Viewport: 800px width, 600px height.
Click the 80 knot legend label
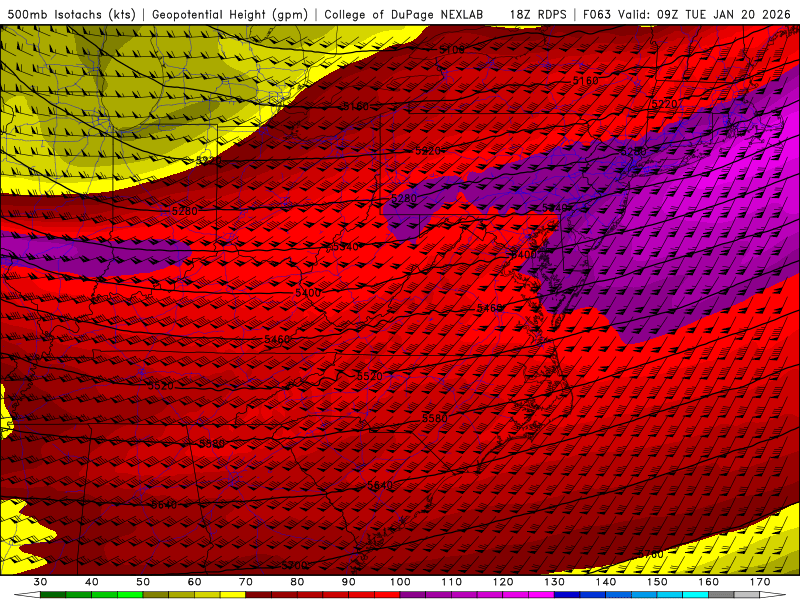tap(297, 582)
